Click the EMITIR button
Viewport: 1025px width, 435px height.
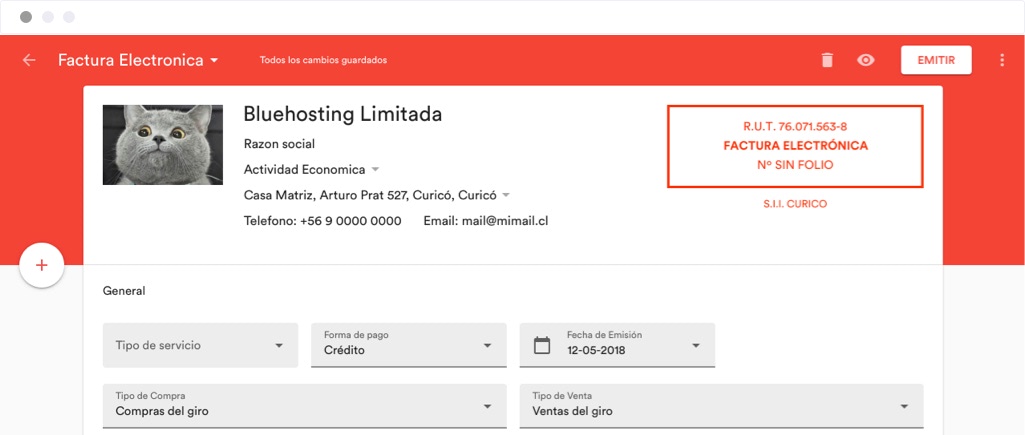coord(936,60)
